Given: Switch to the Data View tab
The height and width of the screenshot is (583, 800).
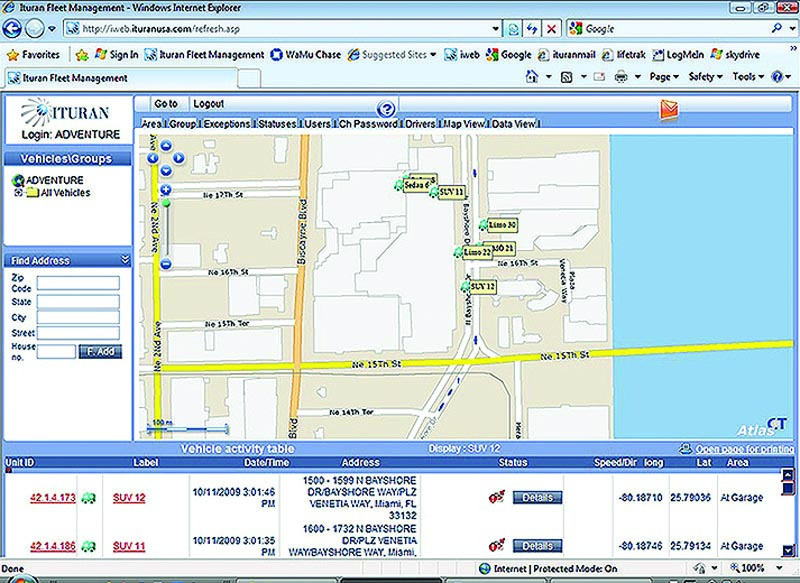Looking at the screenshot, I should [514, 124].
